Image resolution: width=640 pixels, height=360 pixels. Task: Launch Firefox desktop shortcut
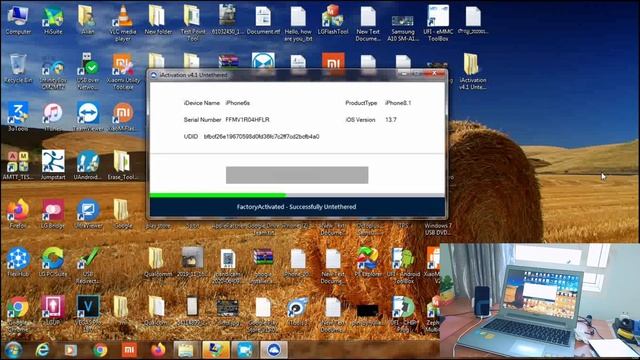(x=18, y=213)
